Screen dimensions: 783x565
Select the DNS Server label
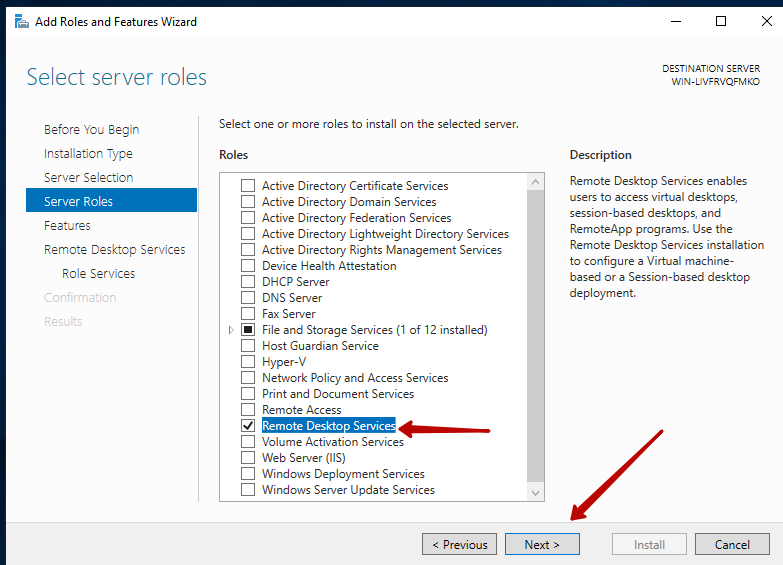pos(292,298)
